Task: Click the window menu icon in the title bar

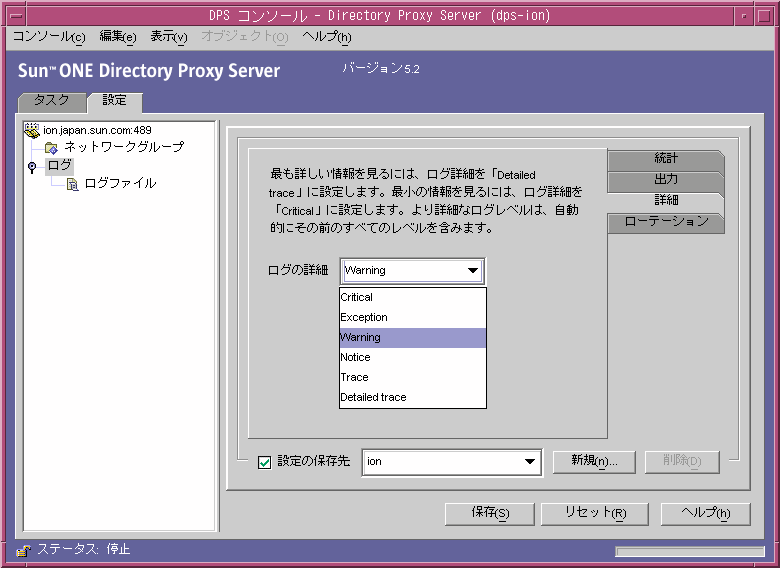Action: tap(16, 16)
